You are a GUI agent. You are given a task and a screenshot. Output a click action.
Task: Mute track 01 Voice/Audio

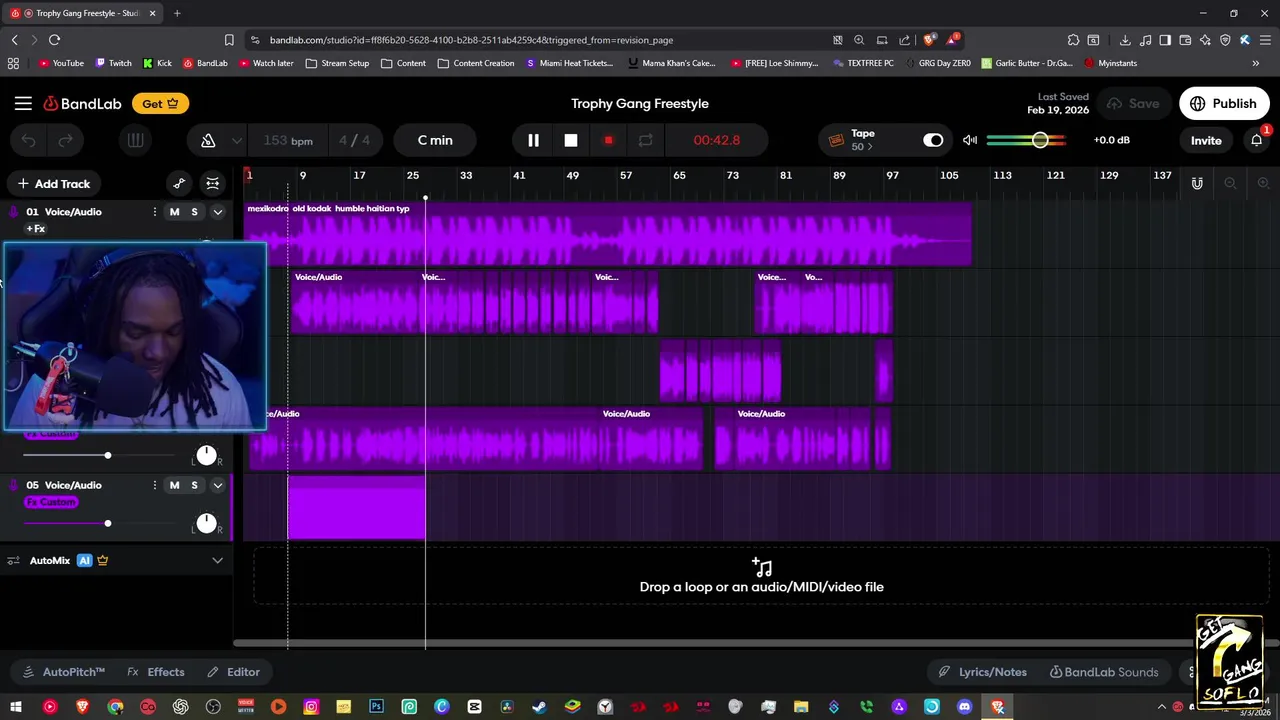(174, 212)
